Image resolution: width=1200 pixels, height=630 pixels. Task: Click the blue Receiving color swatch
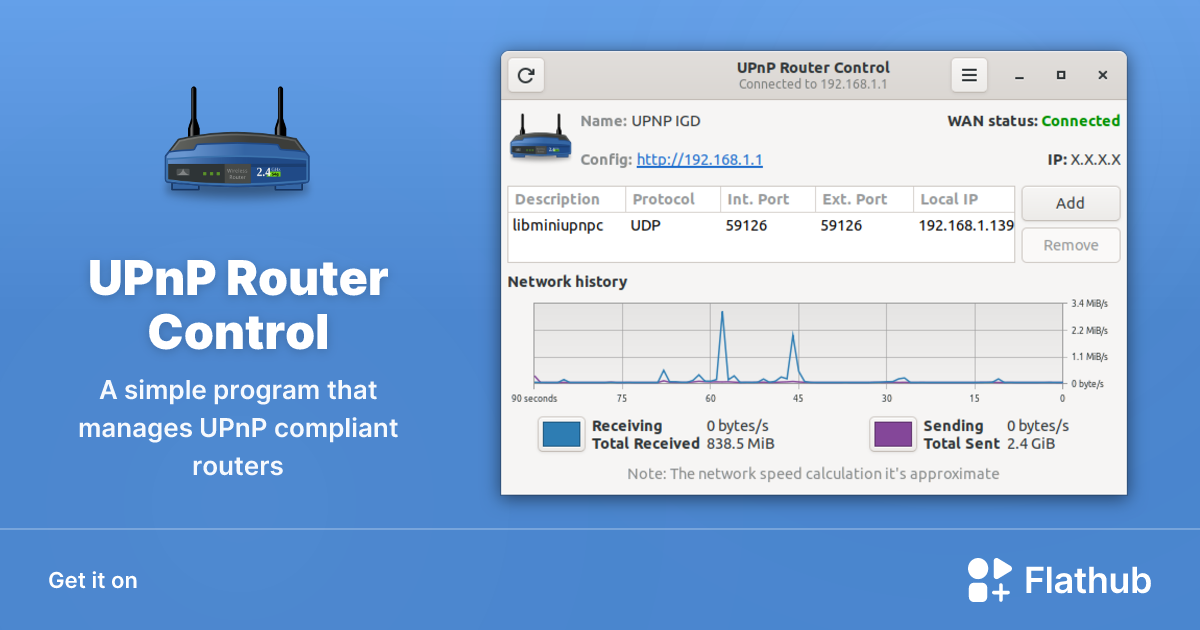pyautogui.click(x=560, y=434)
